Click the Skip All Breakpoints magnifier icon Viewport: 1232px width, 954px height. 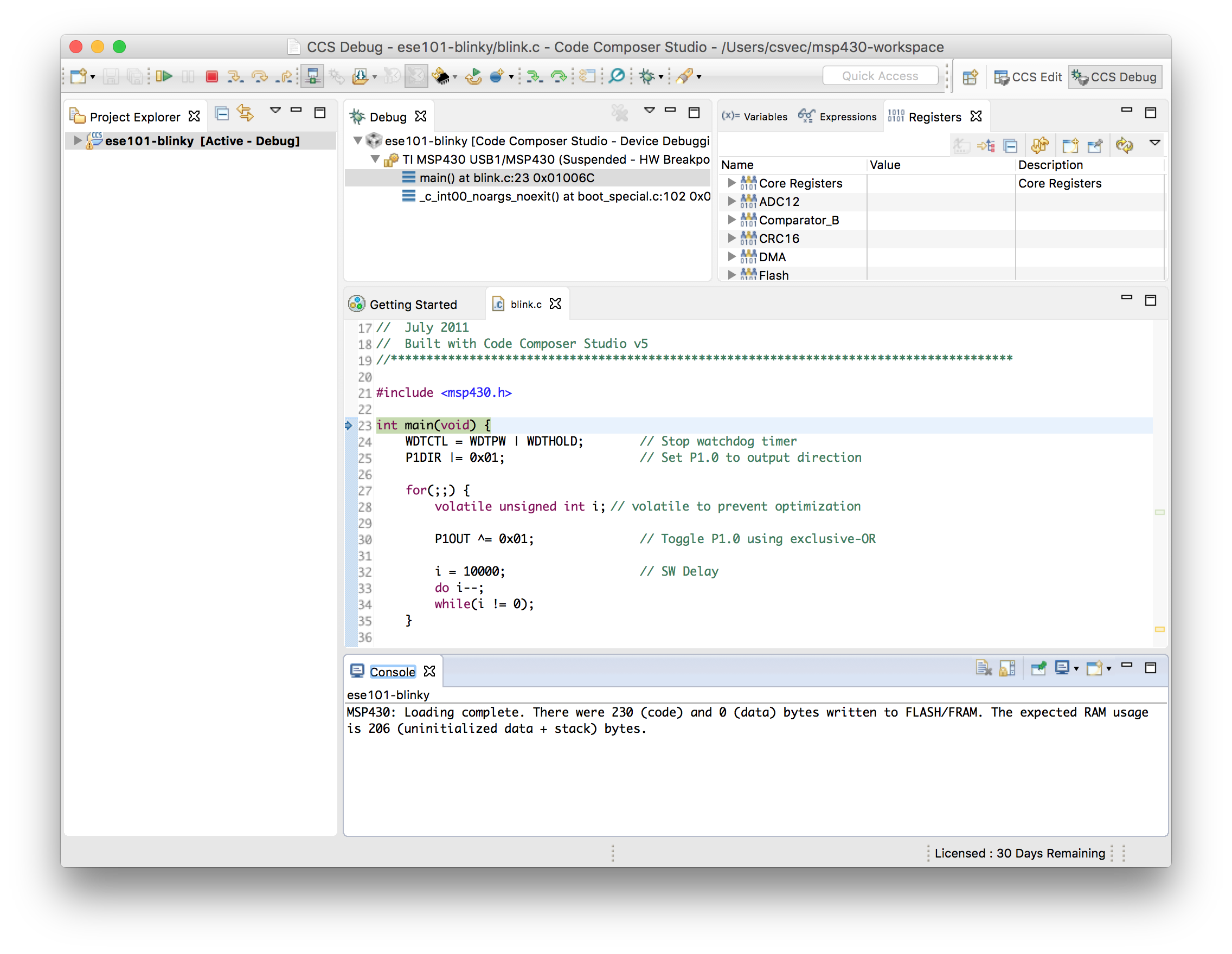[617, 76]
